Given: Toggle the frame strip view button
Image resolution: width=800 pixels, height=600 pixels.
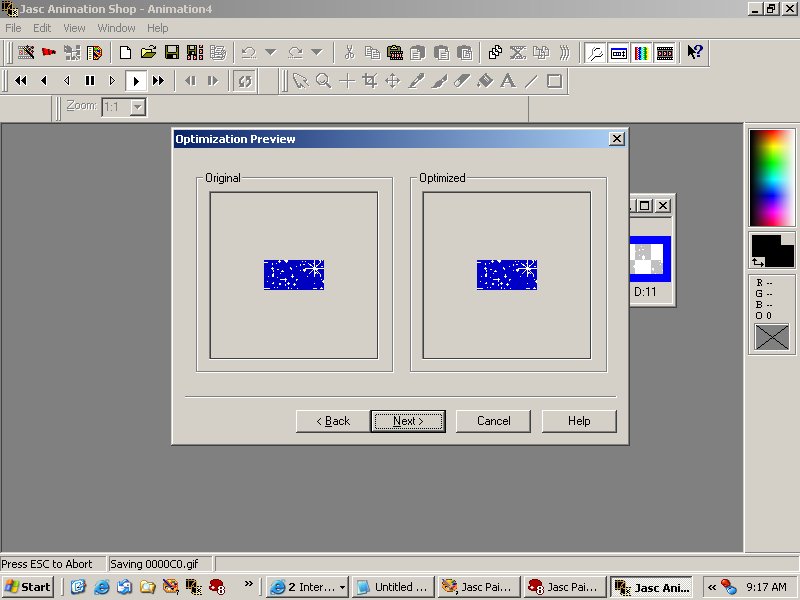Looking at the screenshot, I should tap(665, 53).
